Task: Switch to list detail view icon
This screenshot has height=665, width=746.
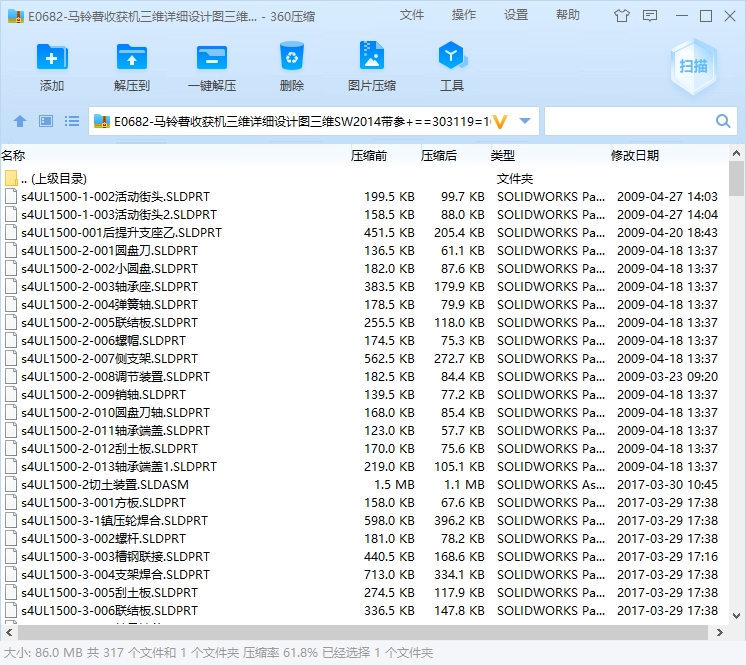Action: pos(72,121)
